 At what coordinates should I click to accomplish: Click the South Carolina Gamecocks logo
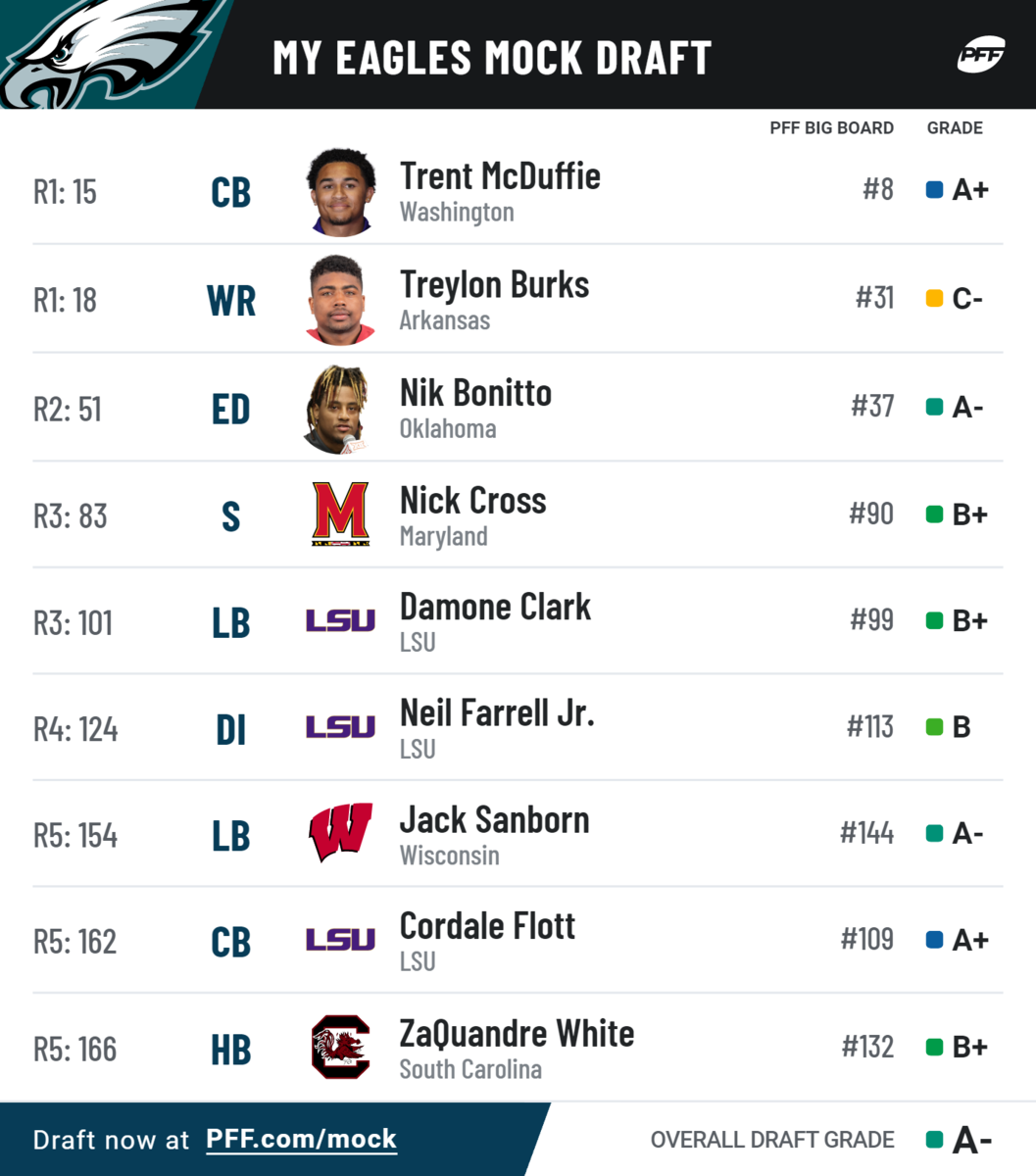pyautogui.click(x=340, y=1047)
